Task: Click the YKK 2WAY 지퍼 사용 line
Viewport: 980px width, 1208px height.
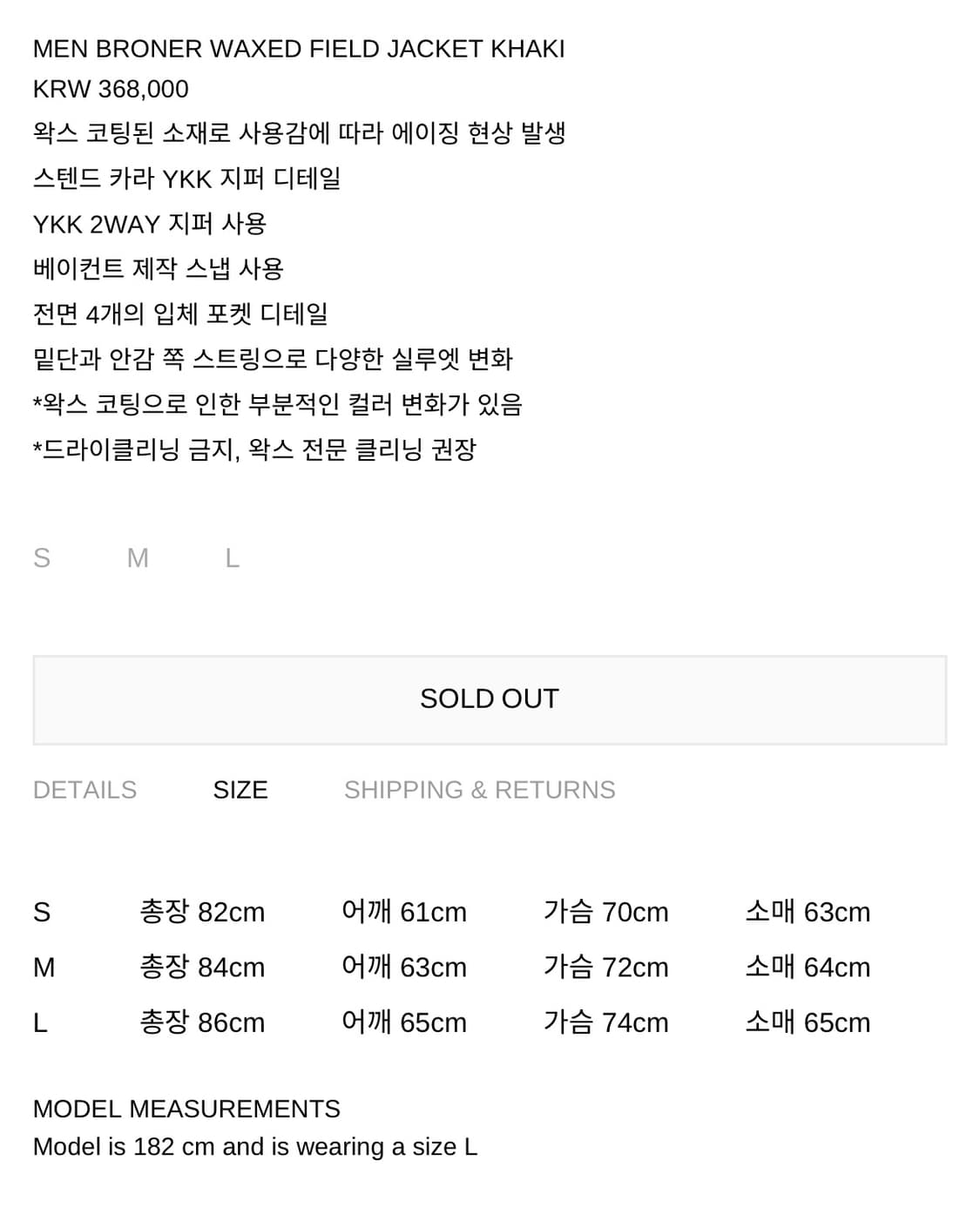Action: (x=150, y=224)
